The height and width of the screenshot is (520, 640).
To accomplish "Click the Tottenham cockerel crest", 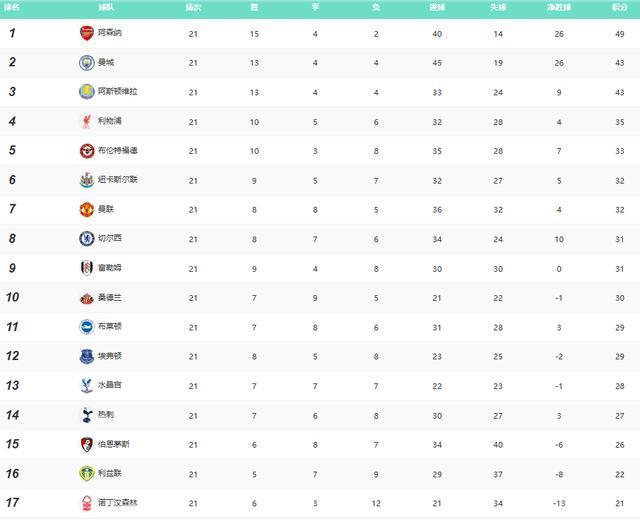I will [86, 415].
